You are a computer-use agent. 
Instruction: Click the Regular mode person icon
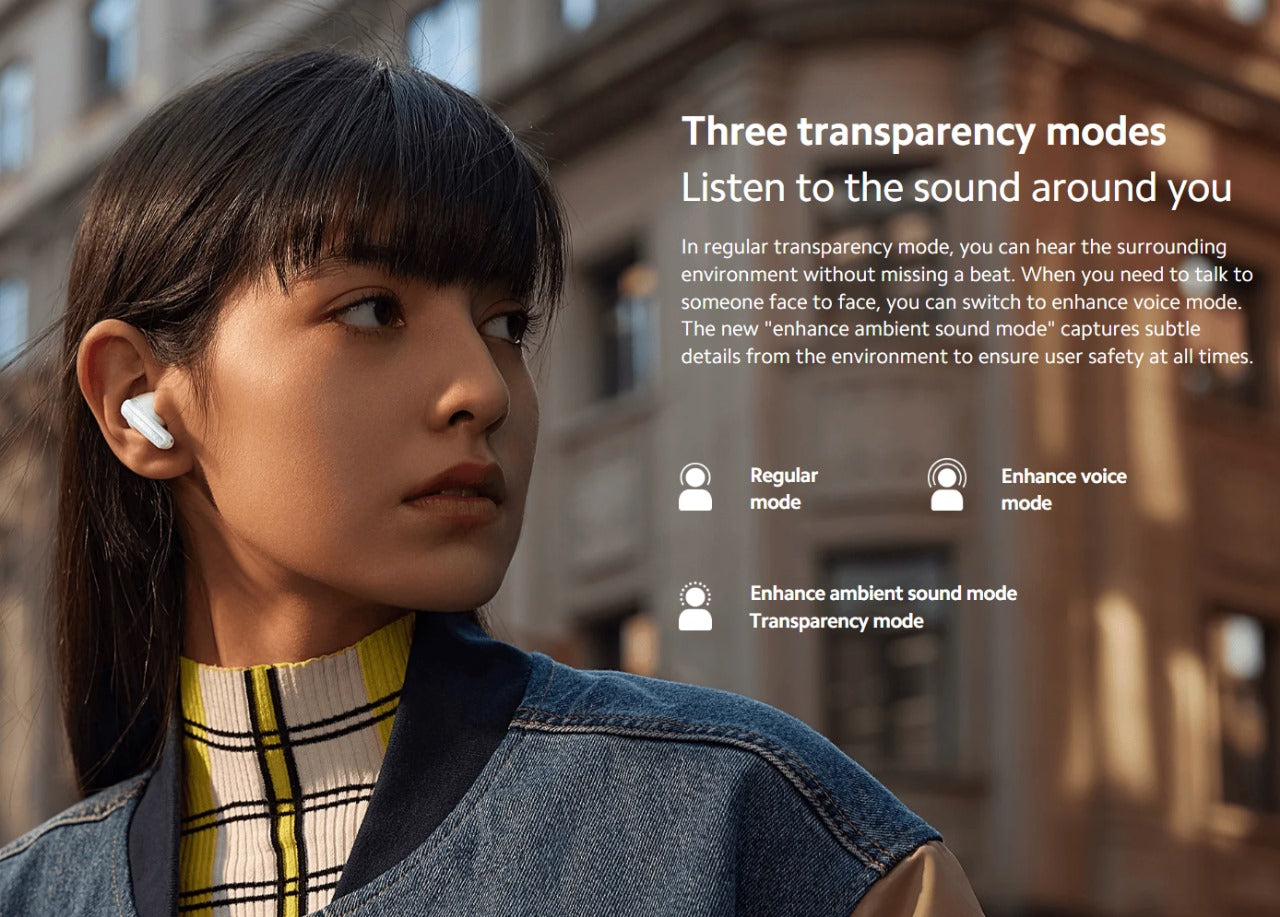(695, 487)
